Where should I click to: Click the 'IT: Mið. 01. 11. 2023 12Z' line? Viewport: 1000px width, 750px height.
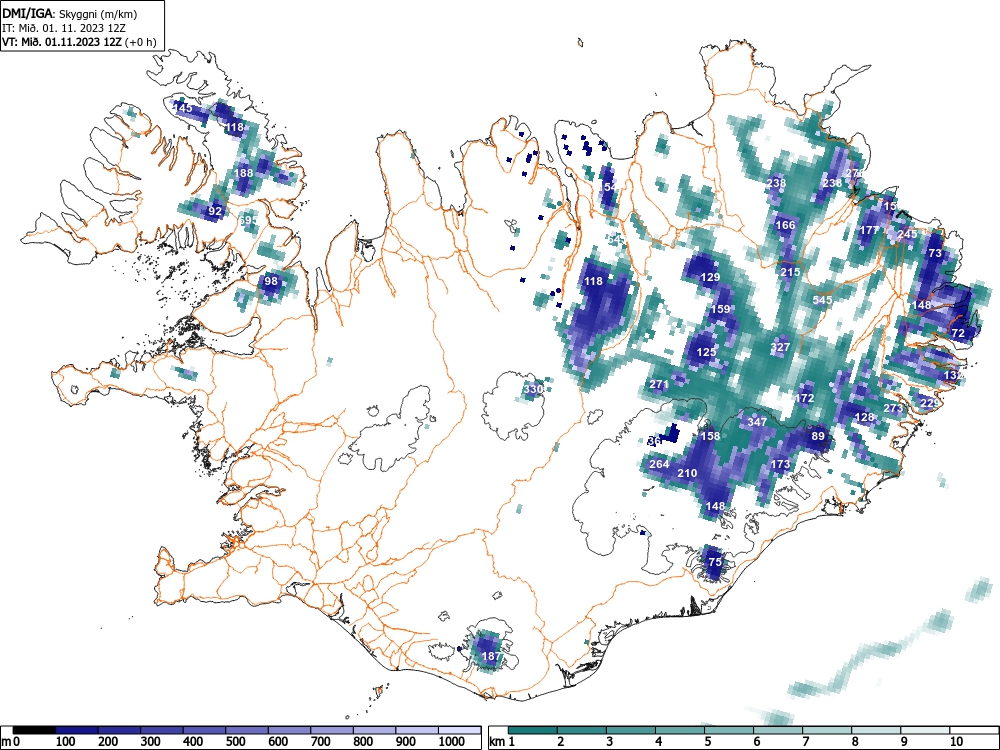click(64, 28)
